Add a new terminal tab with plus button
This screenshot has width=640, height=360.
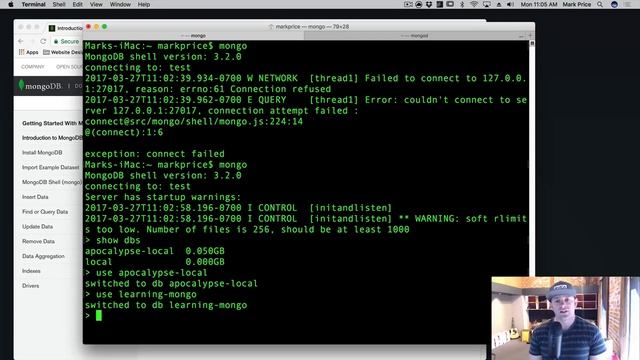point(530,36)
